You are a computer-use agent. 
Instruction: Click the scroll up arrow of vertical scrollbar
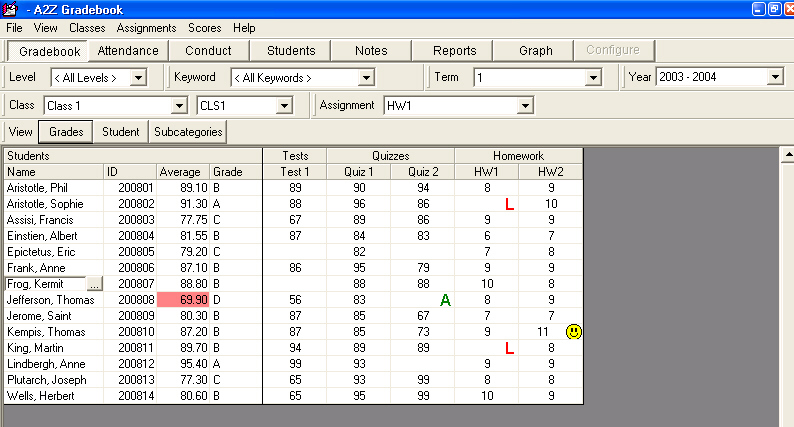coord(787,154)
